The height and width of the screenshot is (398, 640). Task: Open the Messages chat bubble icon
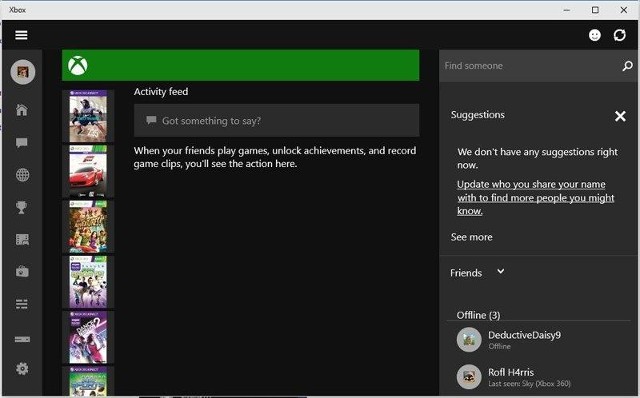tap(22, 142)
